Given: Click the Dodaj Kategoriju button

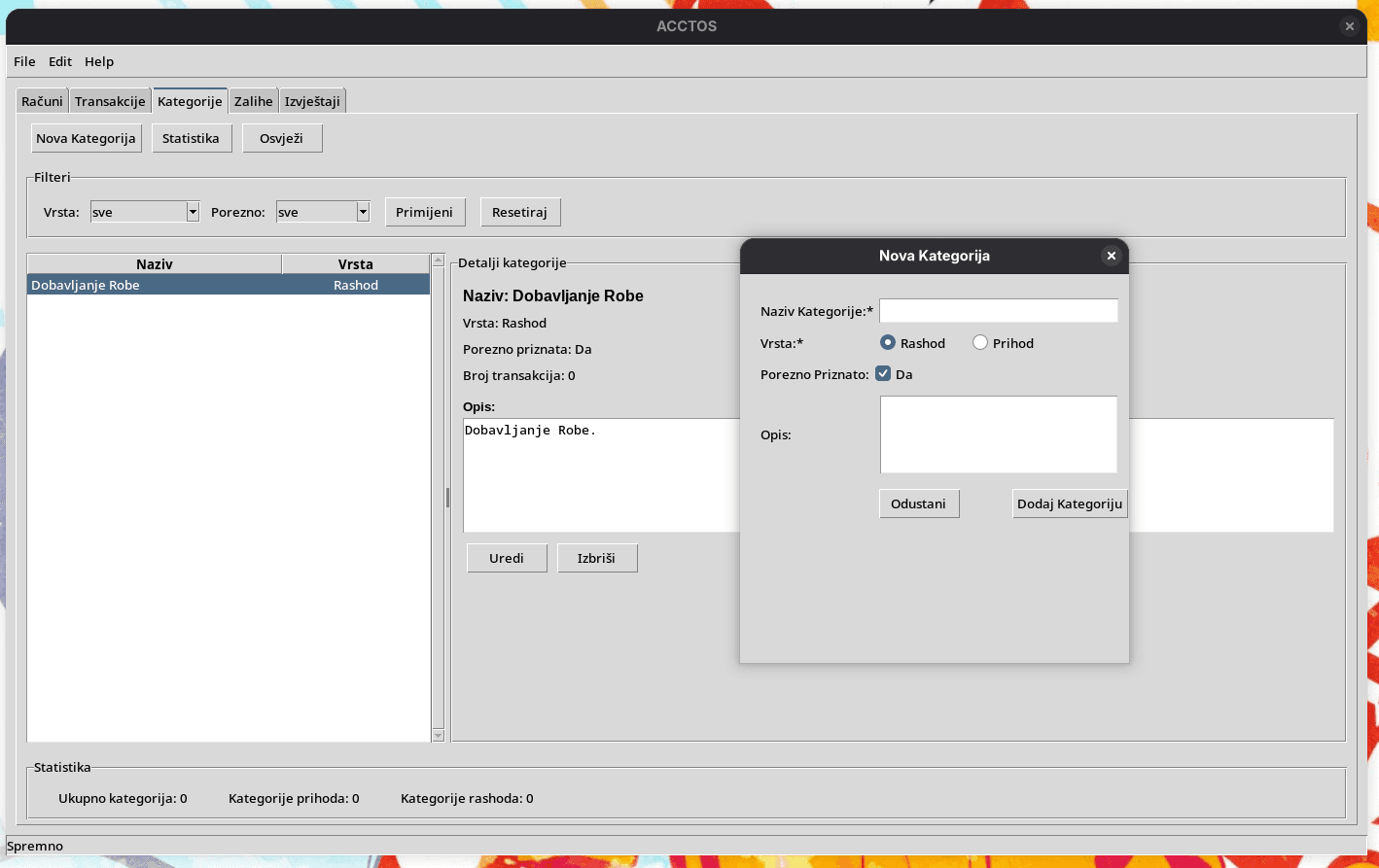Looking at the screenshot, I should (x=1070, y=503).
